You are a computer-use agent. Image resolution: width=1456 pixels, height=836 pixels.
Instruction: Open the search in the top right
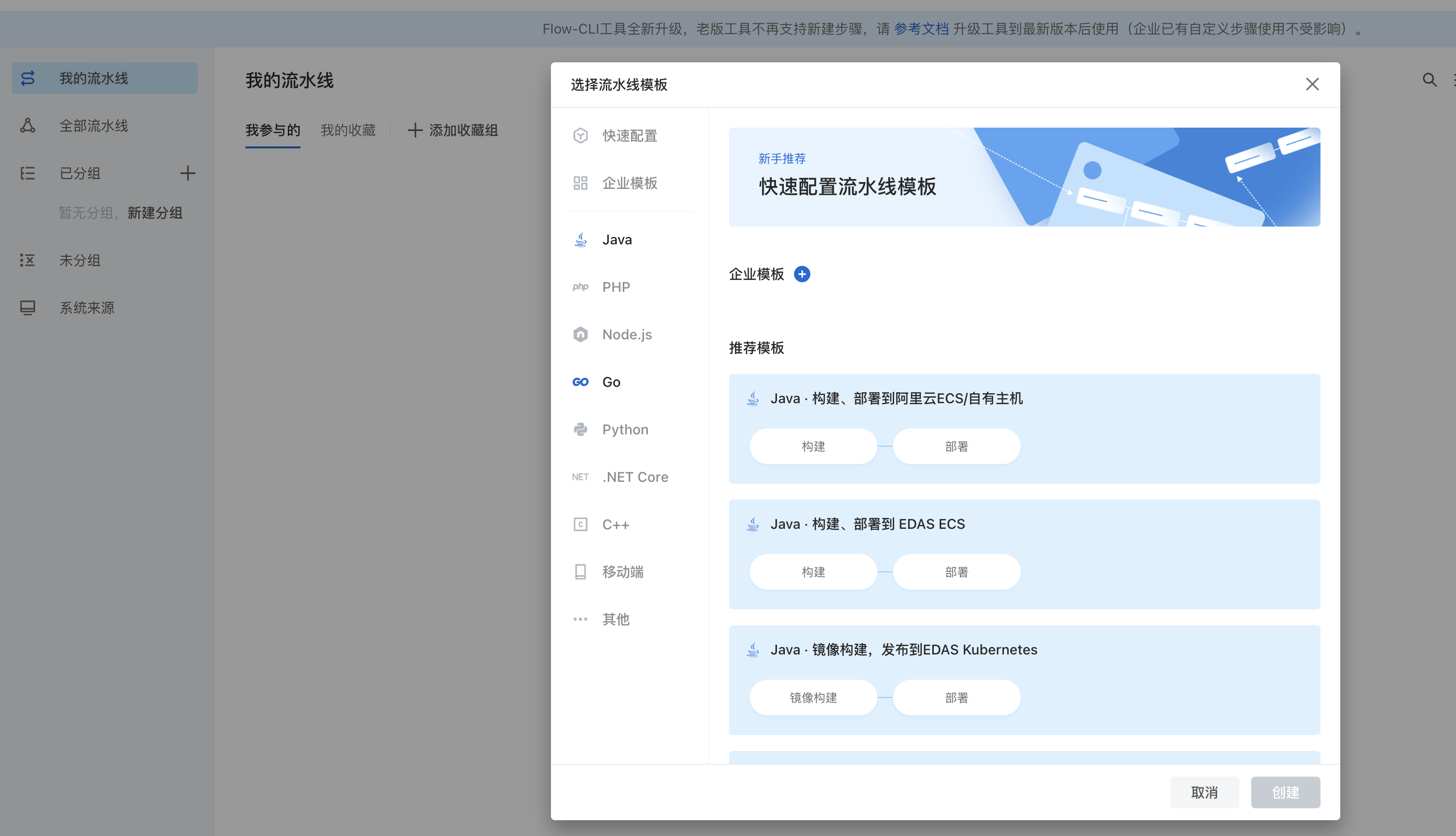(1429, 80)
